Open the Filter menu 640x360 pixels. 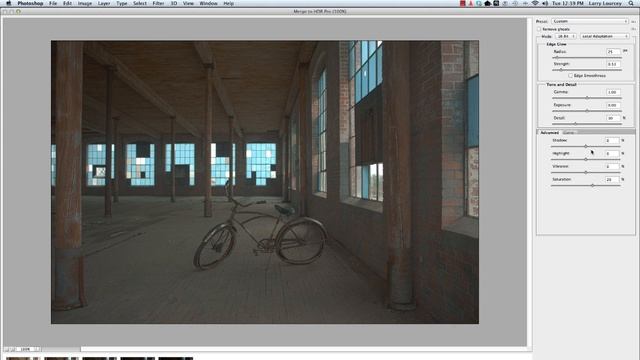pos(158,3)
